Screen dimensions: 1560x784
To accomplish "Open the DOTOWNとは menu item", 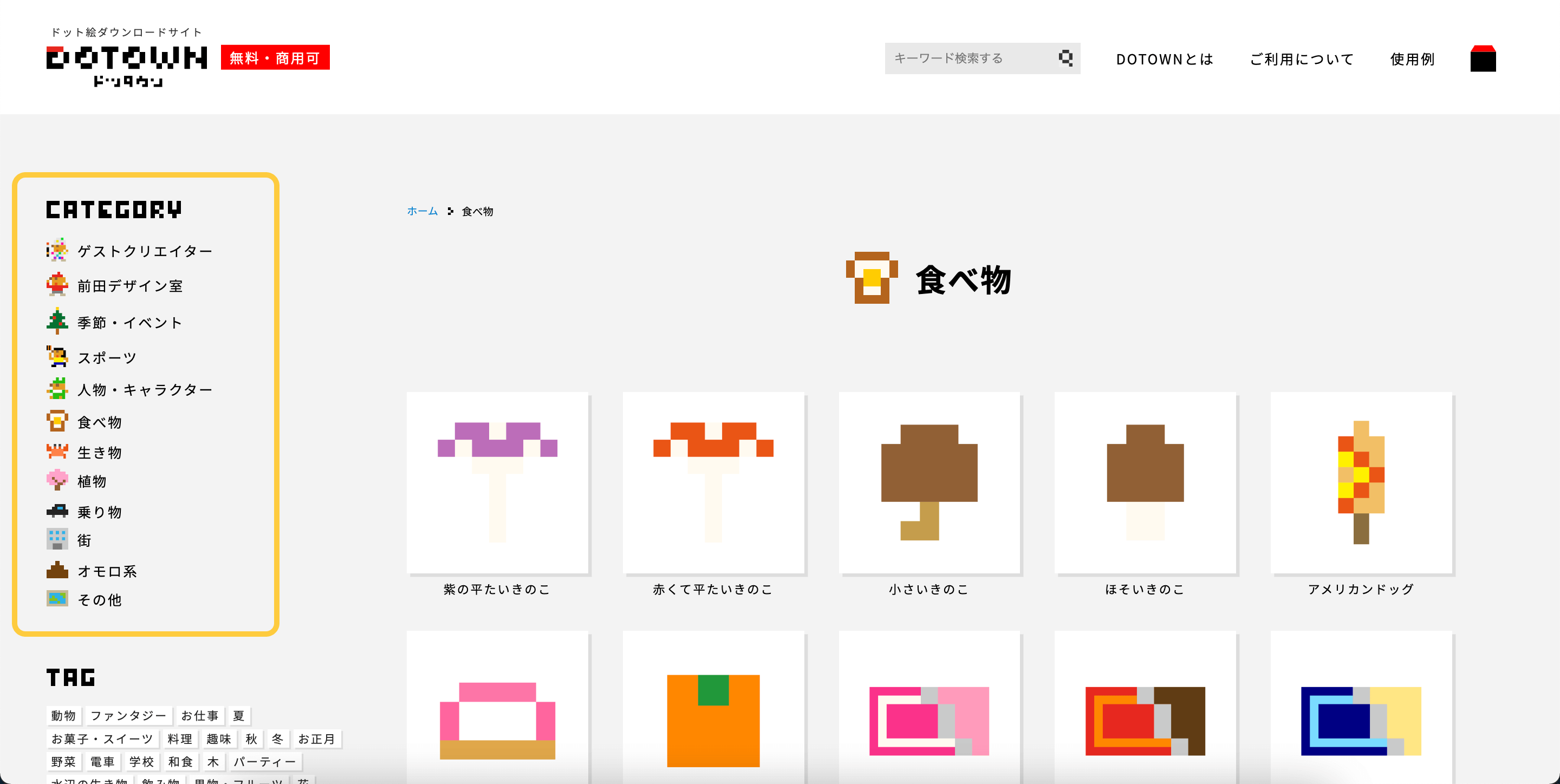I will (1165, 58).
